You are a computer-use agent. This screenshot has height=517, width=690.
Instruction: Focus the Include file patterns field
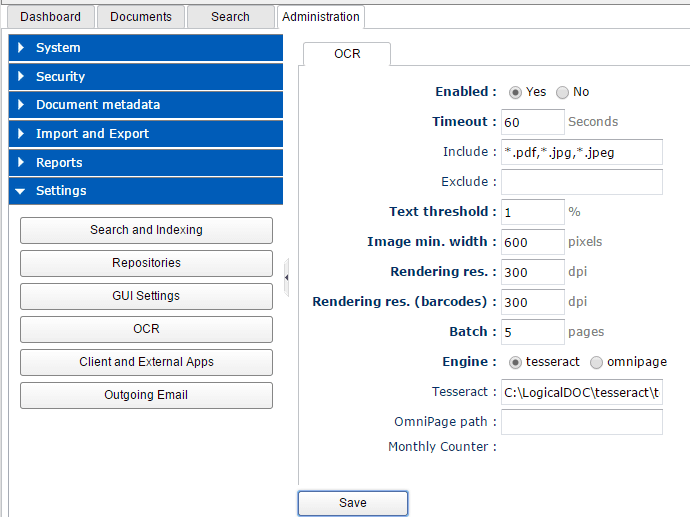pos(582,152)
